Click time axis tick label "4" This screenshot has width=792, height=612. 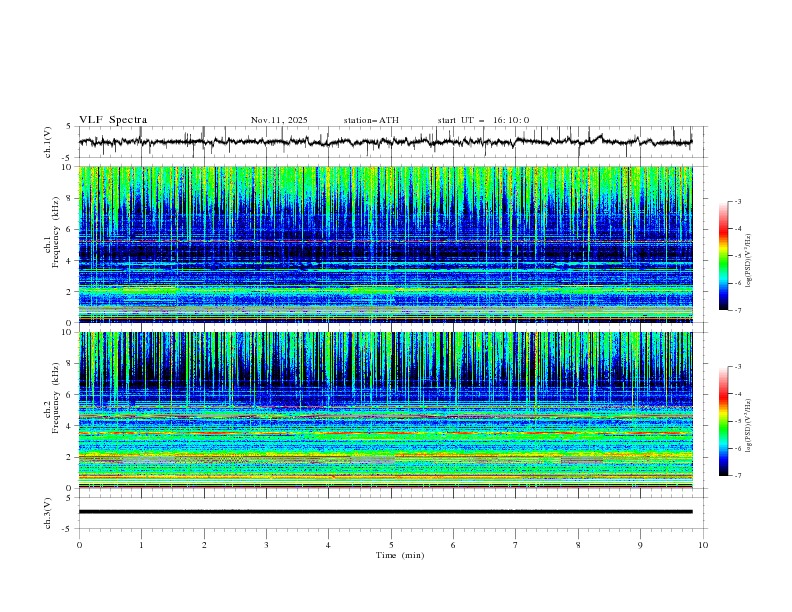[328, 545]
